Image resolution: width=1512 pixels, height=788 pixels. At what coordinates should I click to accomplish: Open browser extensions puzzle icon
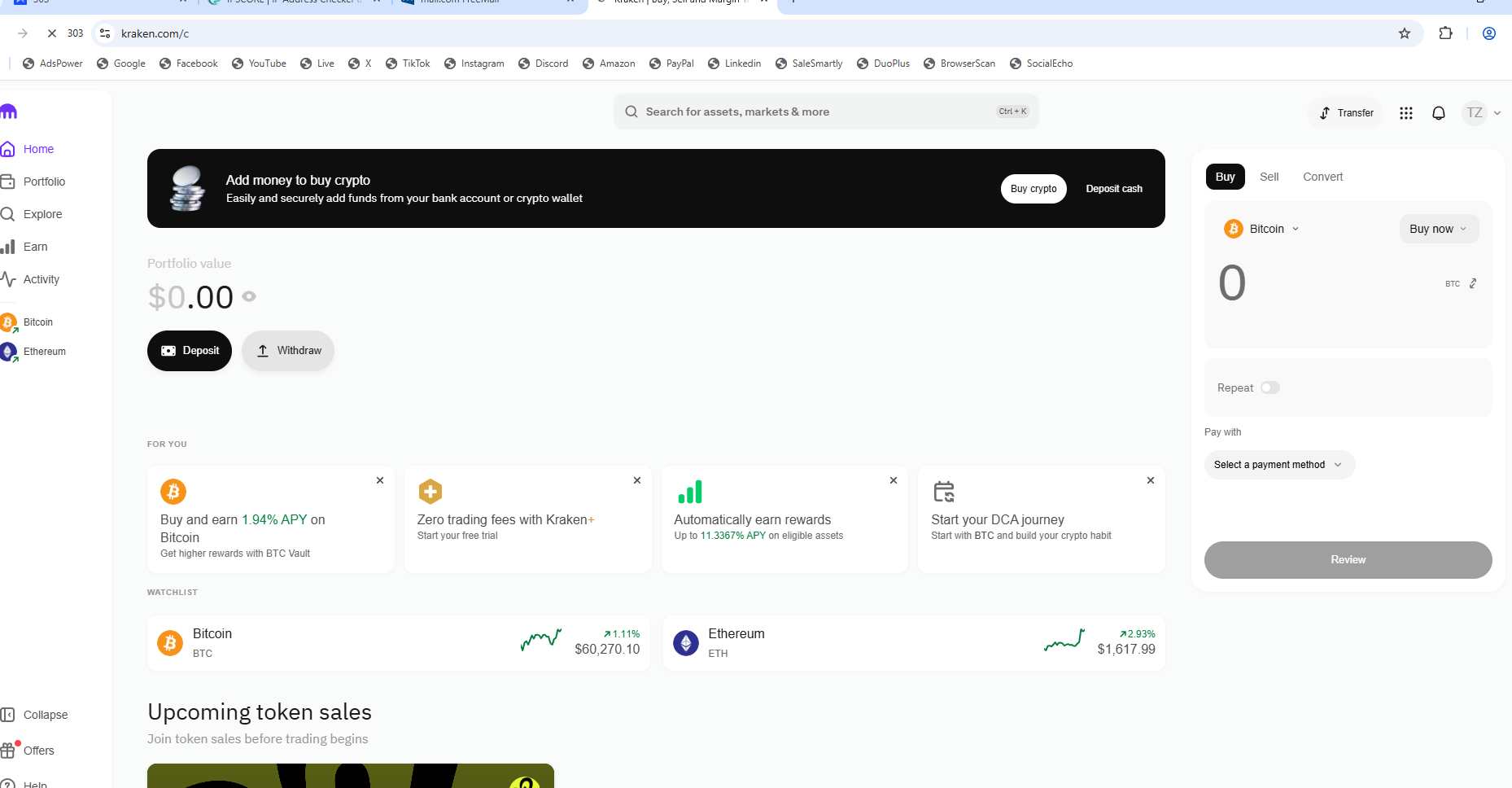1445,33
